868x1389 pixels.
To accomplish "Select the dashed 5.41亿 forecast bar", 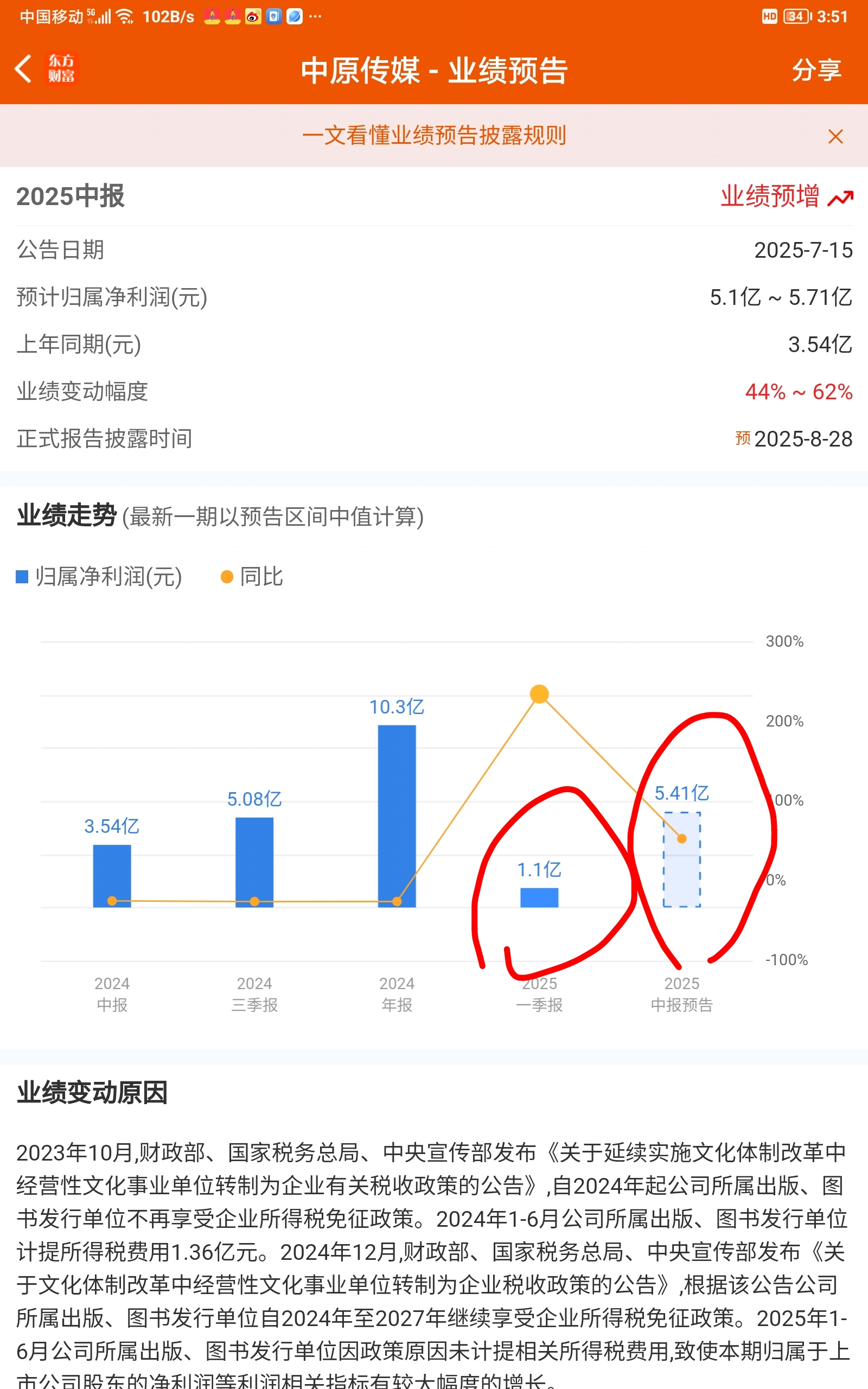I will 682,860.
